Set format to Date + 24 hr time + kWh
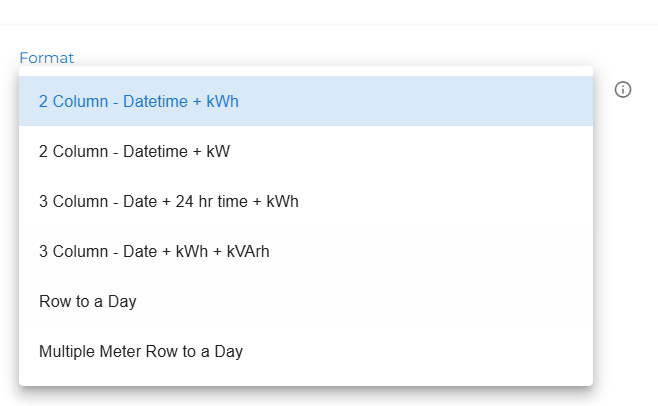 pyautogui.click(x=306, y=201)
